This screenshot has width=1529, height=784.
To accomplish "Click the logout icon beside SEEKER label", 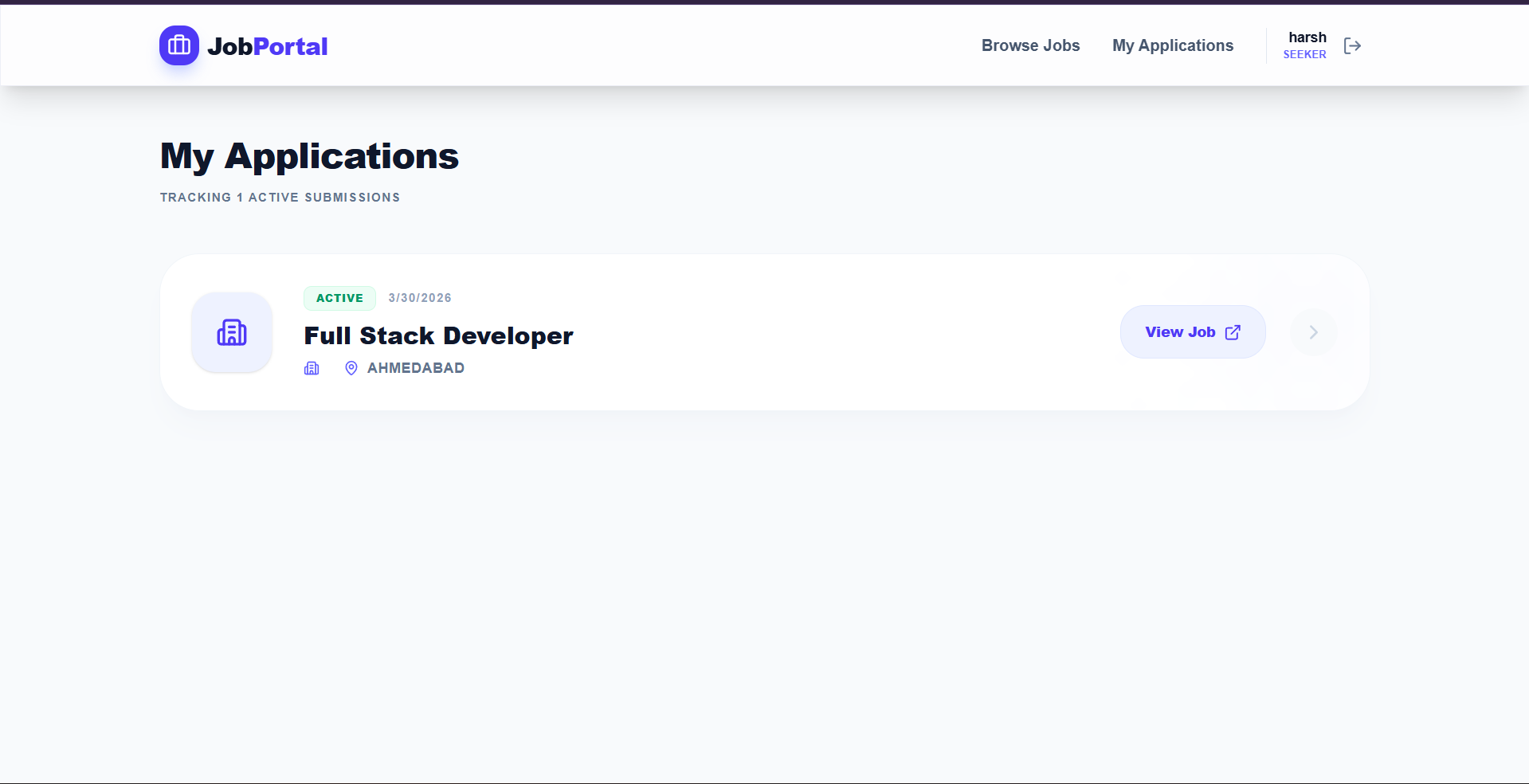I will coord(1352,45).
